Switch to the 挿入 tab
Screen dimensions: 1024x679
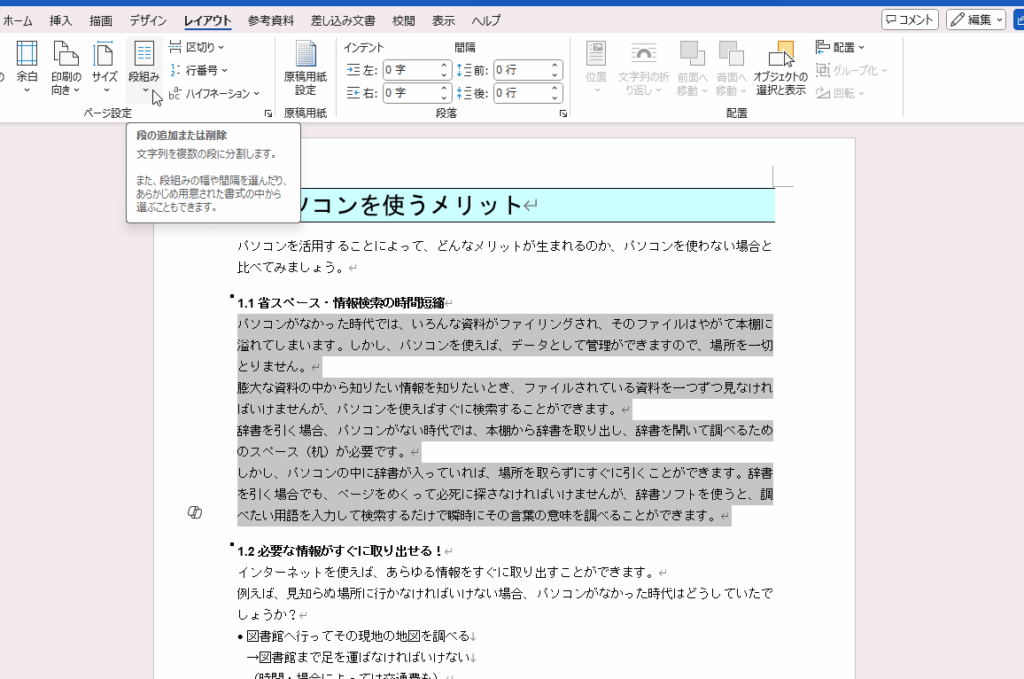tap(61, 20)
